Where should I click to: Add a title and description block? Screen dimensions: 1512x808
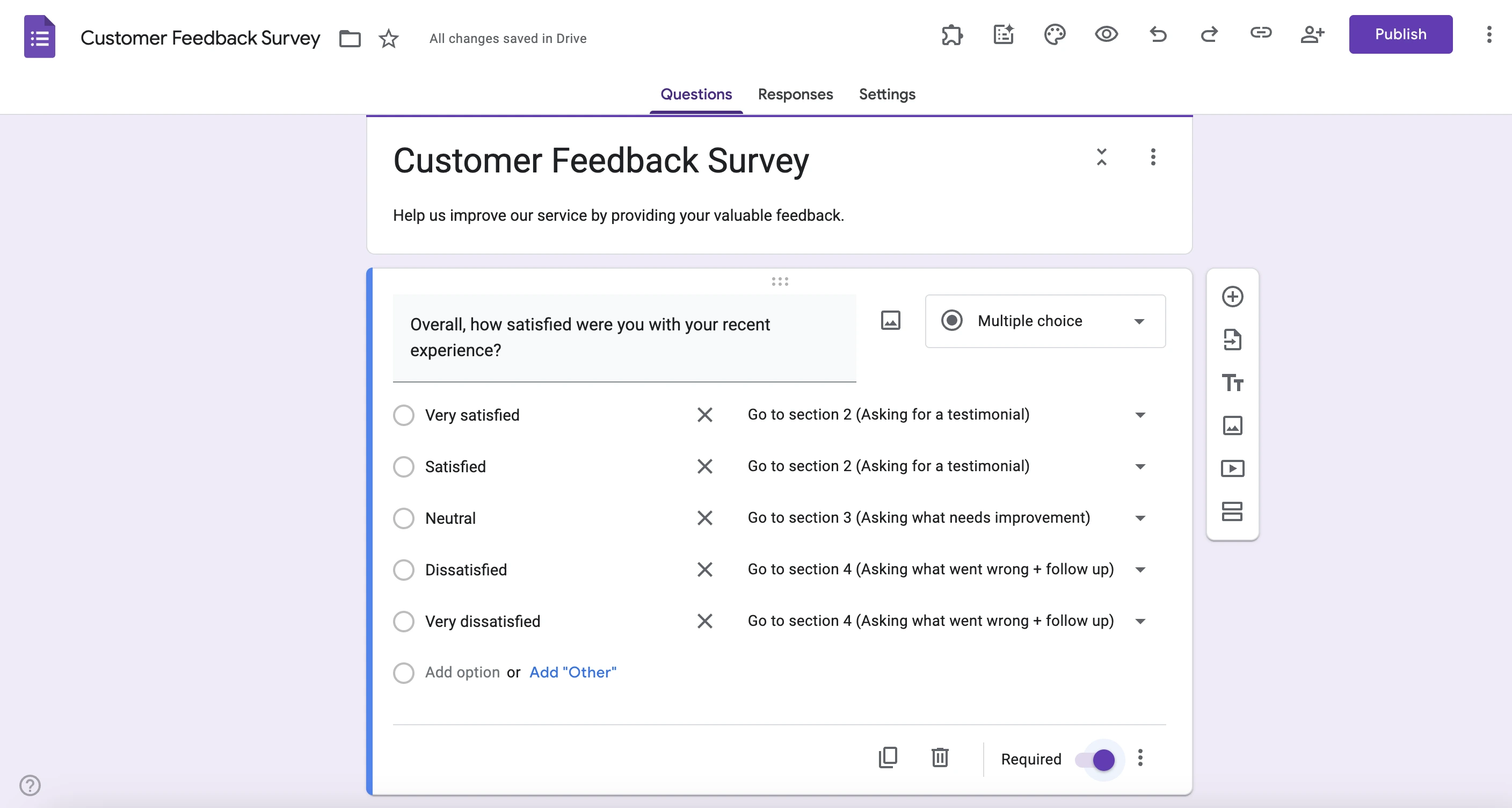(1233, 383)
